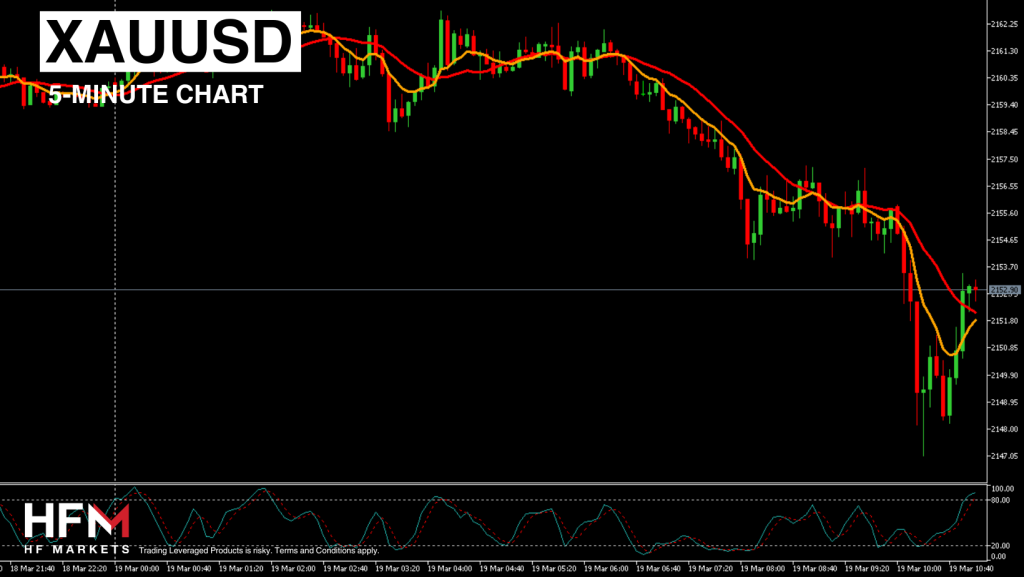Click the 80.00 oscillator level label
Image resolution: width=1024 pixels, height=577 pixels.
(1000, 499)
